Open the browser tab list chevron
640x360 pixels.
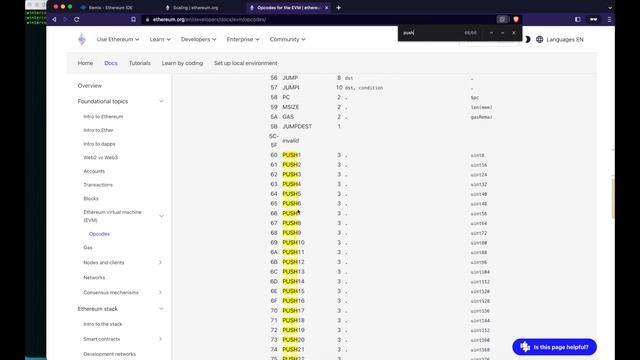pyautogui.click(x=610, y=7)
